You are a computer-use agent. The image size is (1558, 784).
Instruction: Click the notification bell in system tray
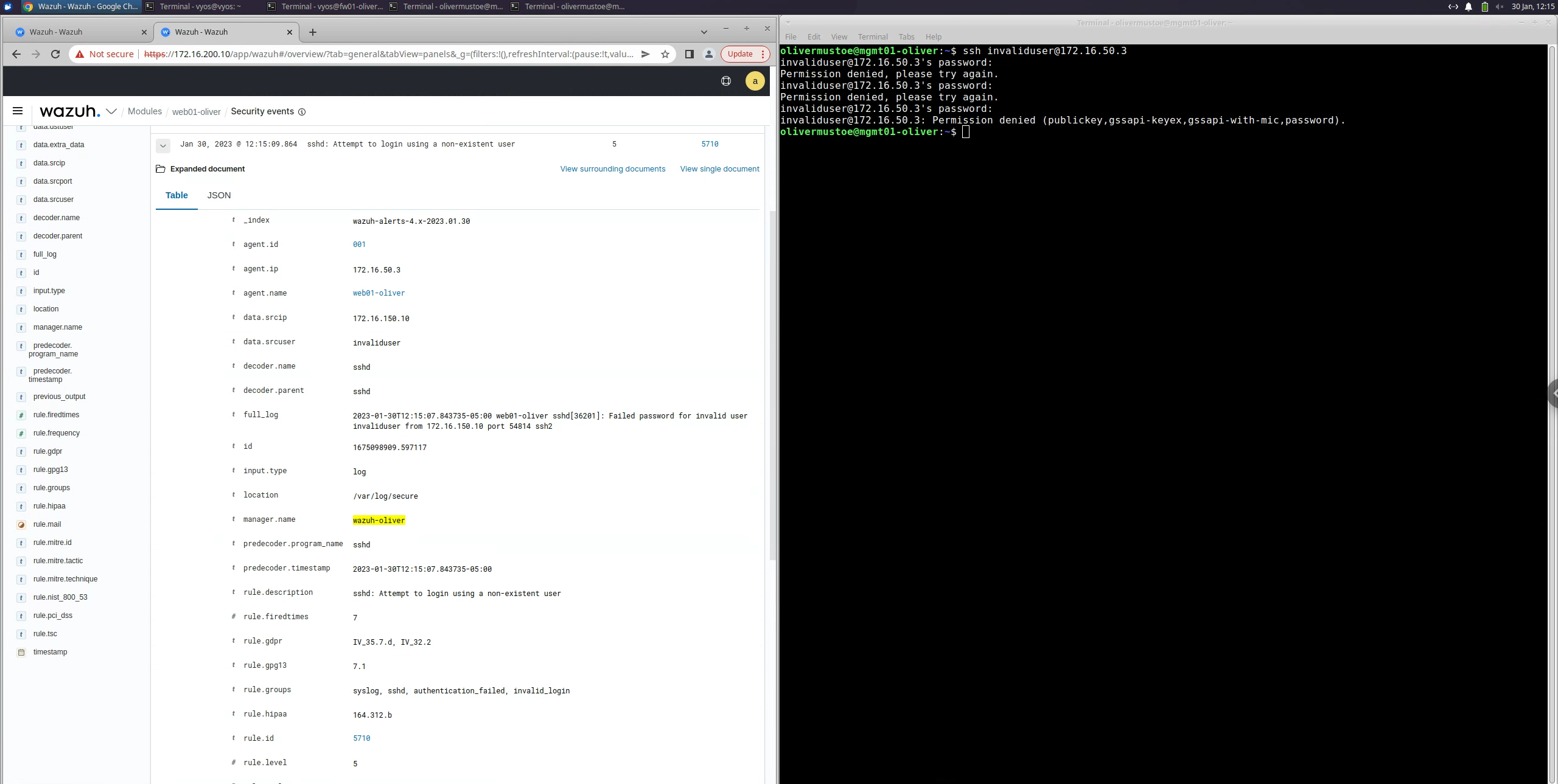pyautogui.click(x=1469, y=7)
